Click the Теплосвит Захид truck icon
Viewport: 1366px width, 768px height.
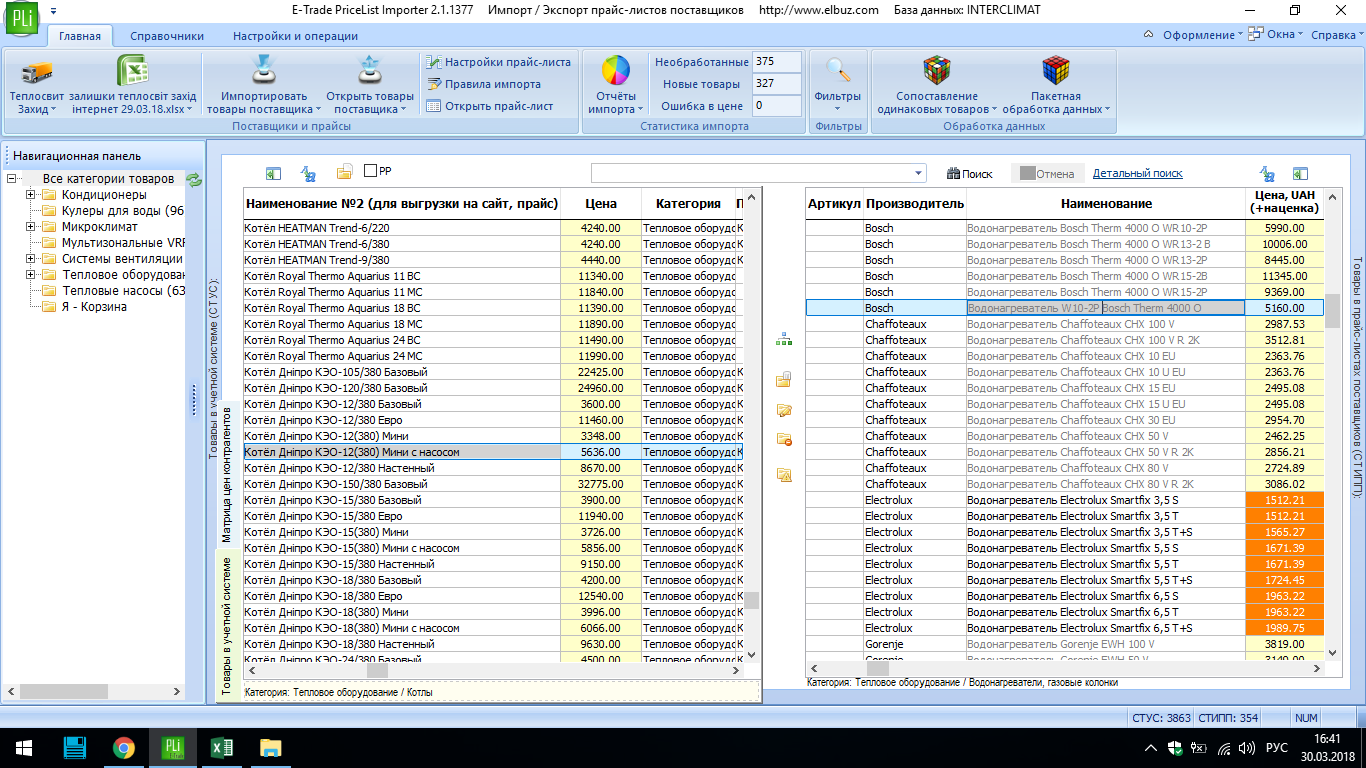[x=37, y=72]
